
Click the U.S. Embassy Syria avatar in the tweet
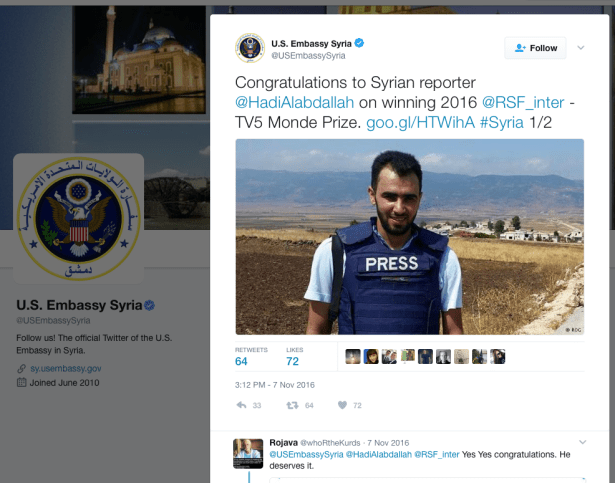click(250, 48)
